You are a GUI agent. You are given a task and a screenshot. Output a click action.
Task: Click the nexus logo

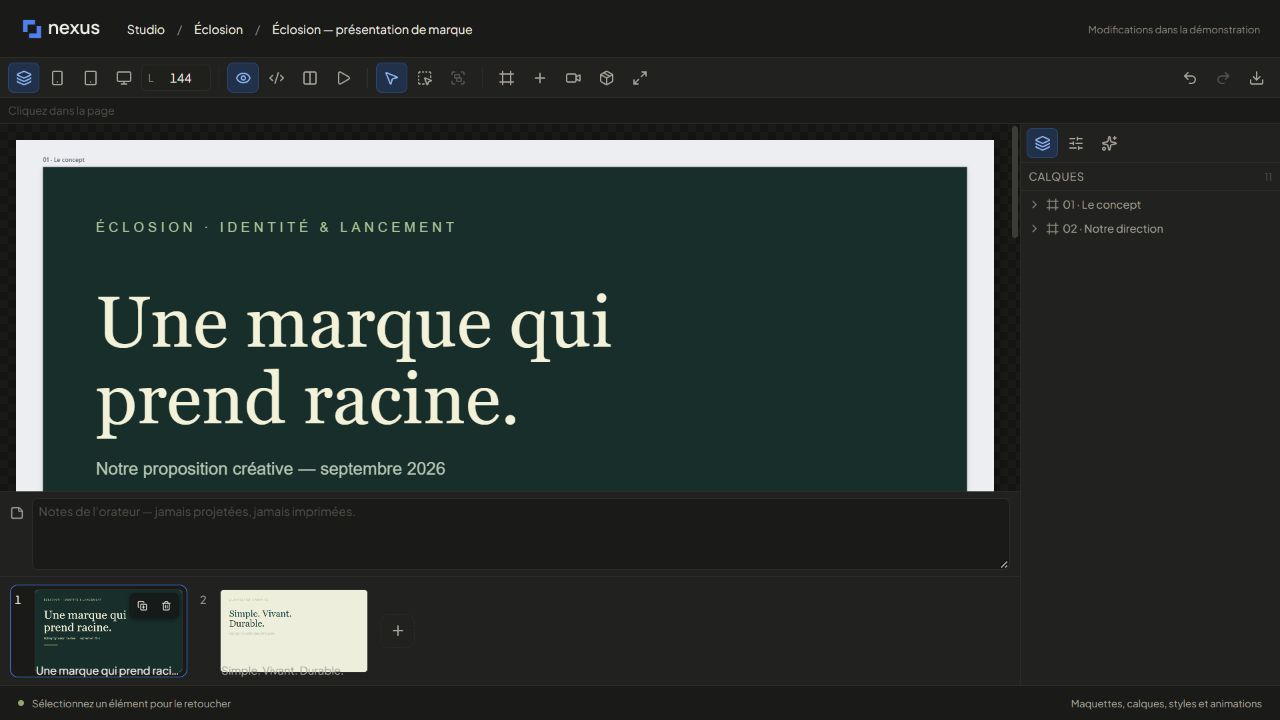(x=61, y=29)
